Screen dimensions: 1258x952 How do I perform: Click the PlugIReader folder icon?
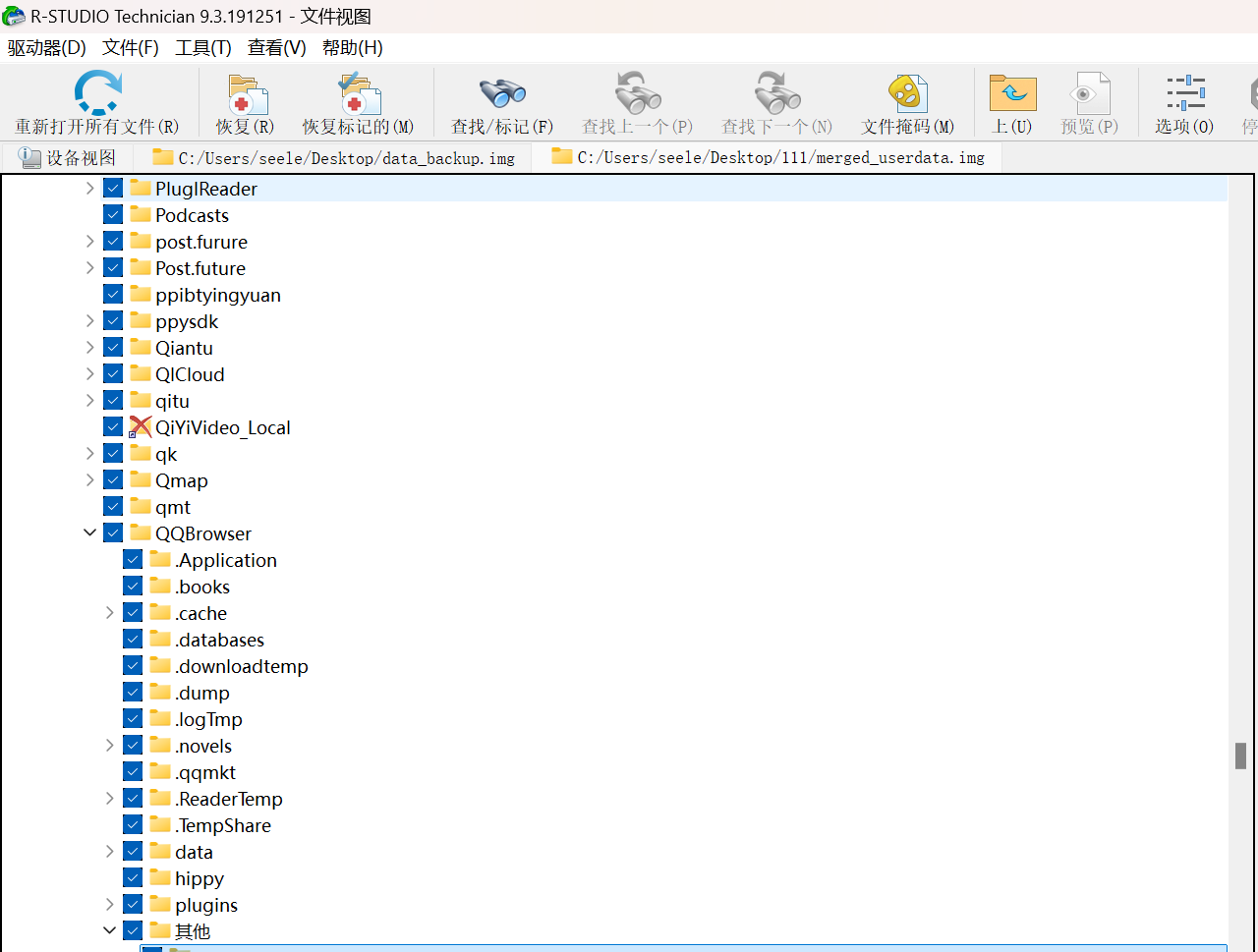pos(140,188)
